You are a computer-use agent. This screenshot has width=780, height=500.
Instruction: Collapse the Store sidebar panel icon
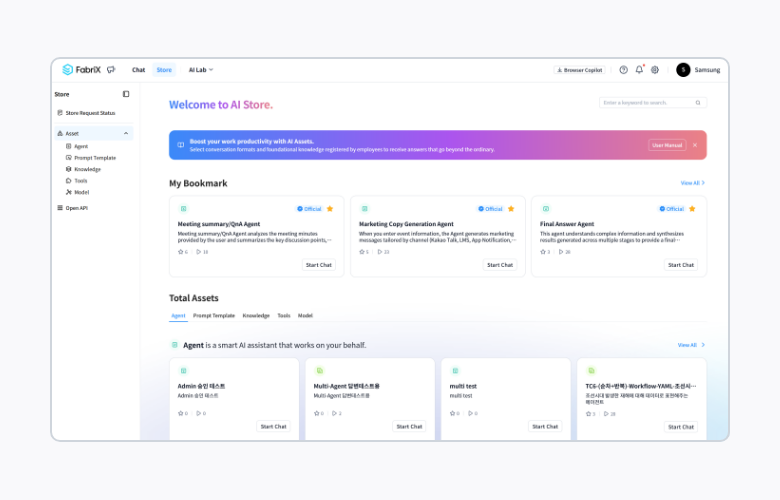[x=126, y=94]
